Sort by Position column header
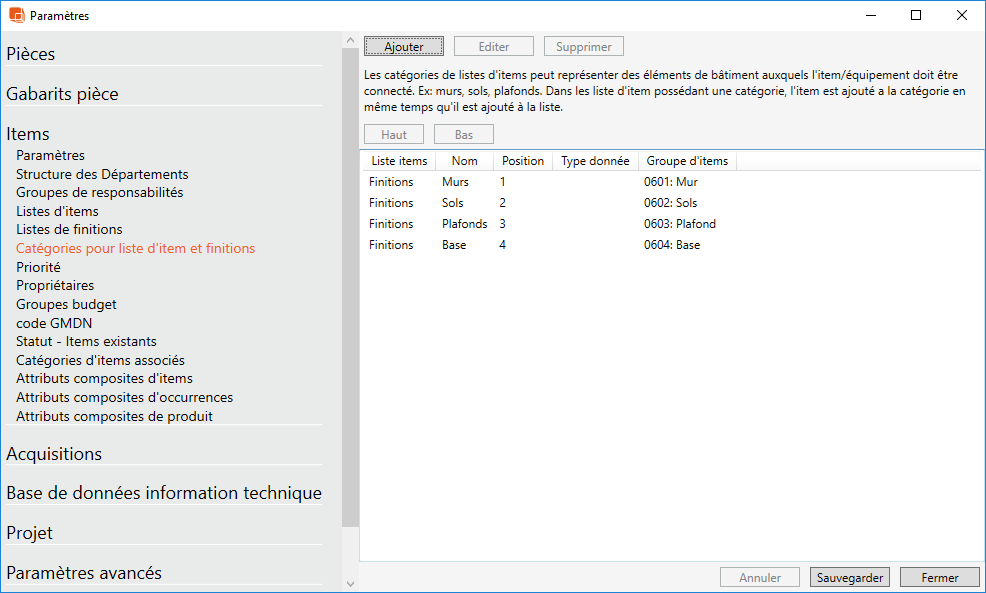This screenshot has width=986, height=593. pos(523,161)
